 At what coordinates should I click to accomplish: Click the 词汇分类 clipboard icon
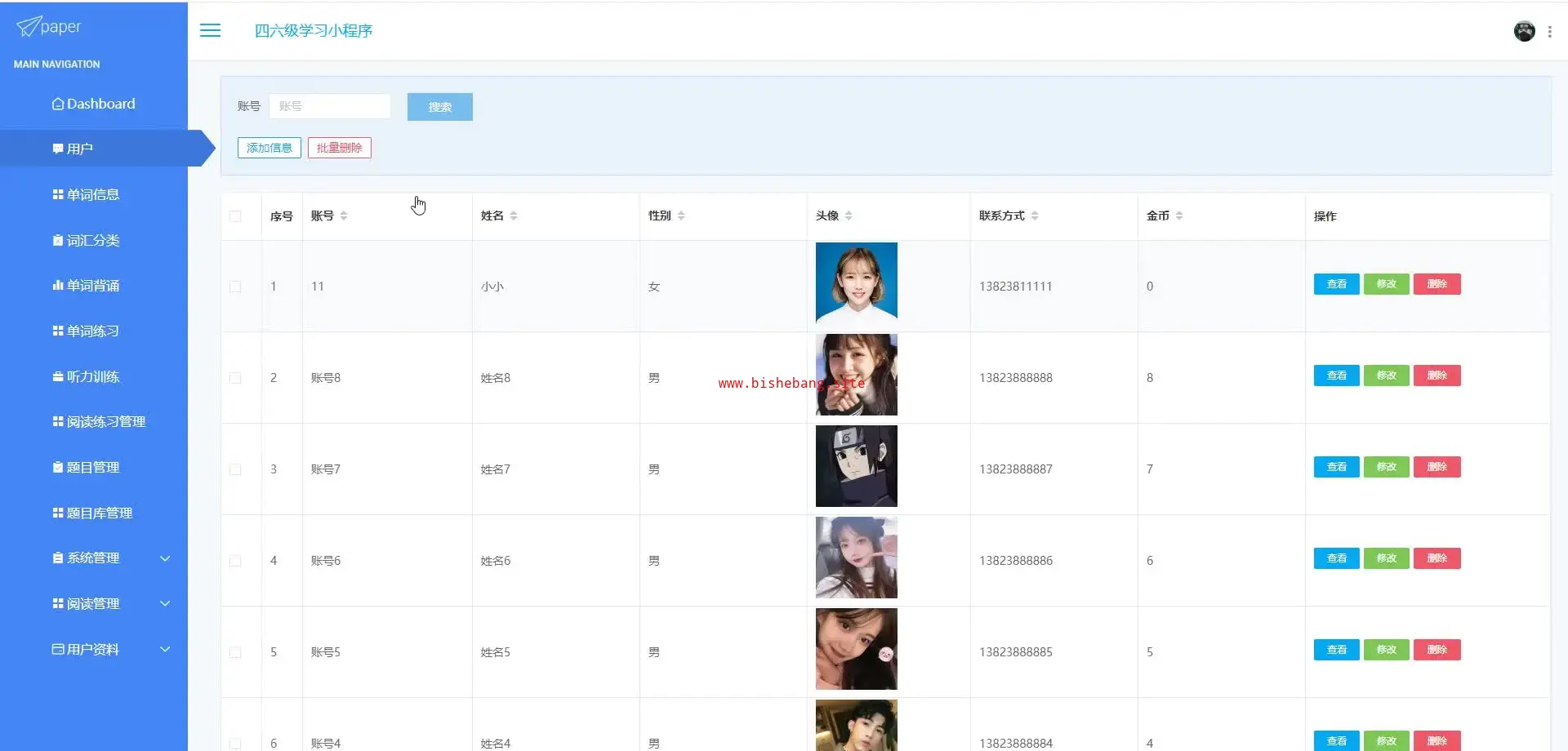(58, 240)
